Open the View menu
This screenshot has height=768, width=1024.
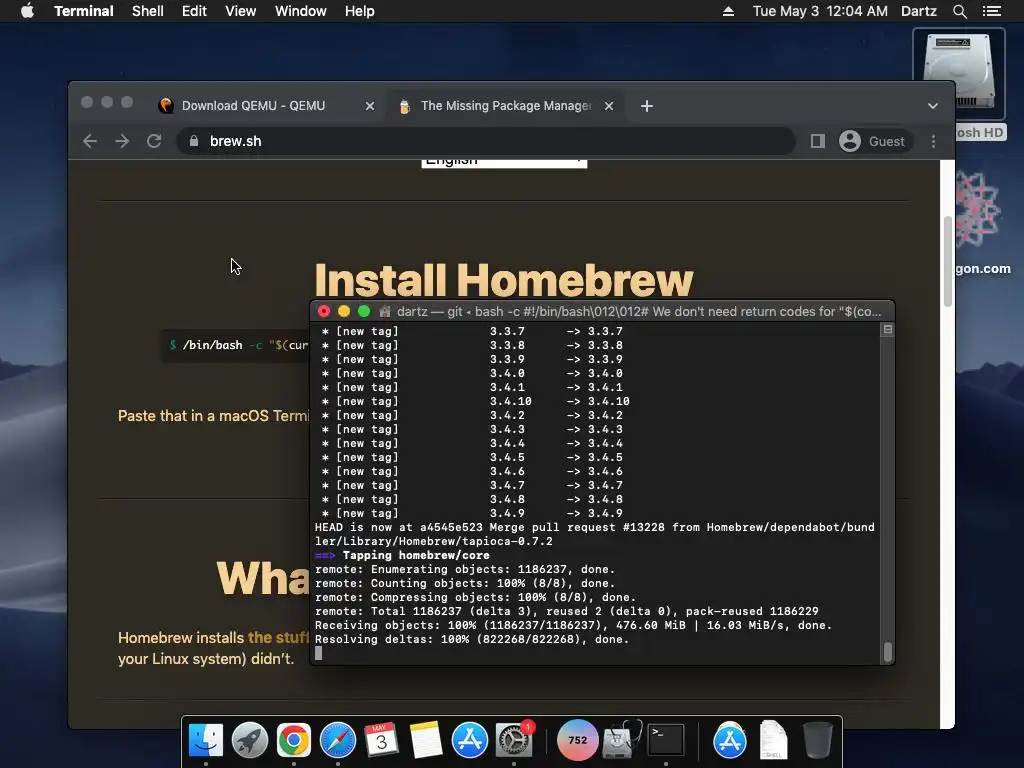(x=240, y=11)
